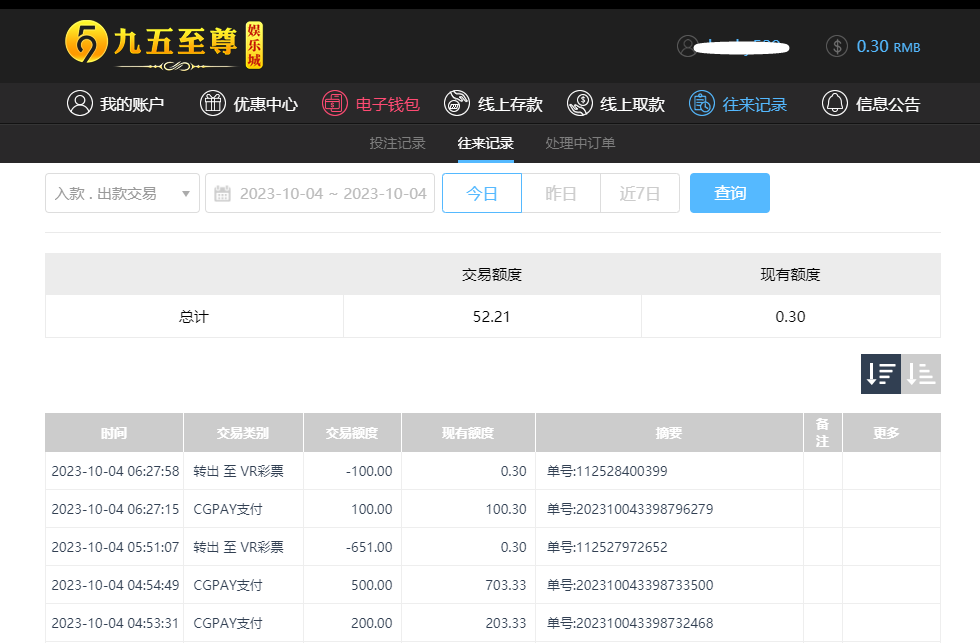This screenshot has width=980, height=643.
Task: Click the 时间 column header
Action: [114, 433]
